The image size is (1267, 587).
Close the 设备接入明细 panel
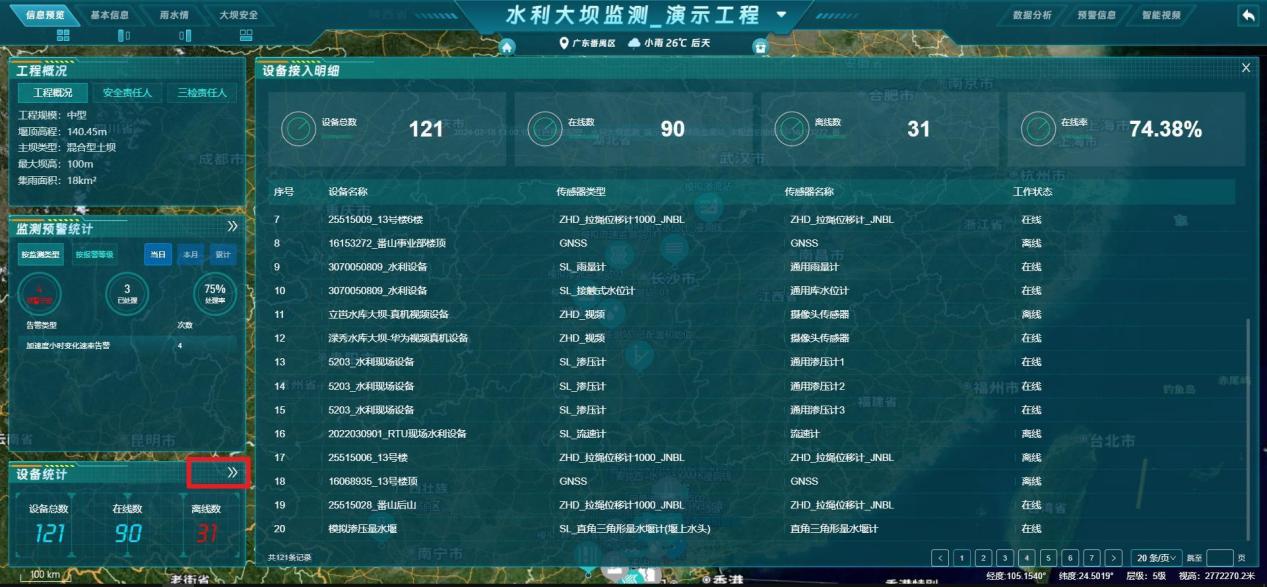1245,68
